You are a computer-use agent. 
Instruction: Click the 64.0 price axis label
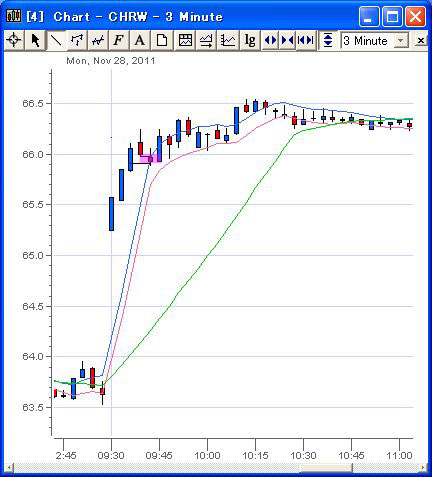click(x=33, y=356)
